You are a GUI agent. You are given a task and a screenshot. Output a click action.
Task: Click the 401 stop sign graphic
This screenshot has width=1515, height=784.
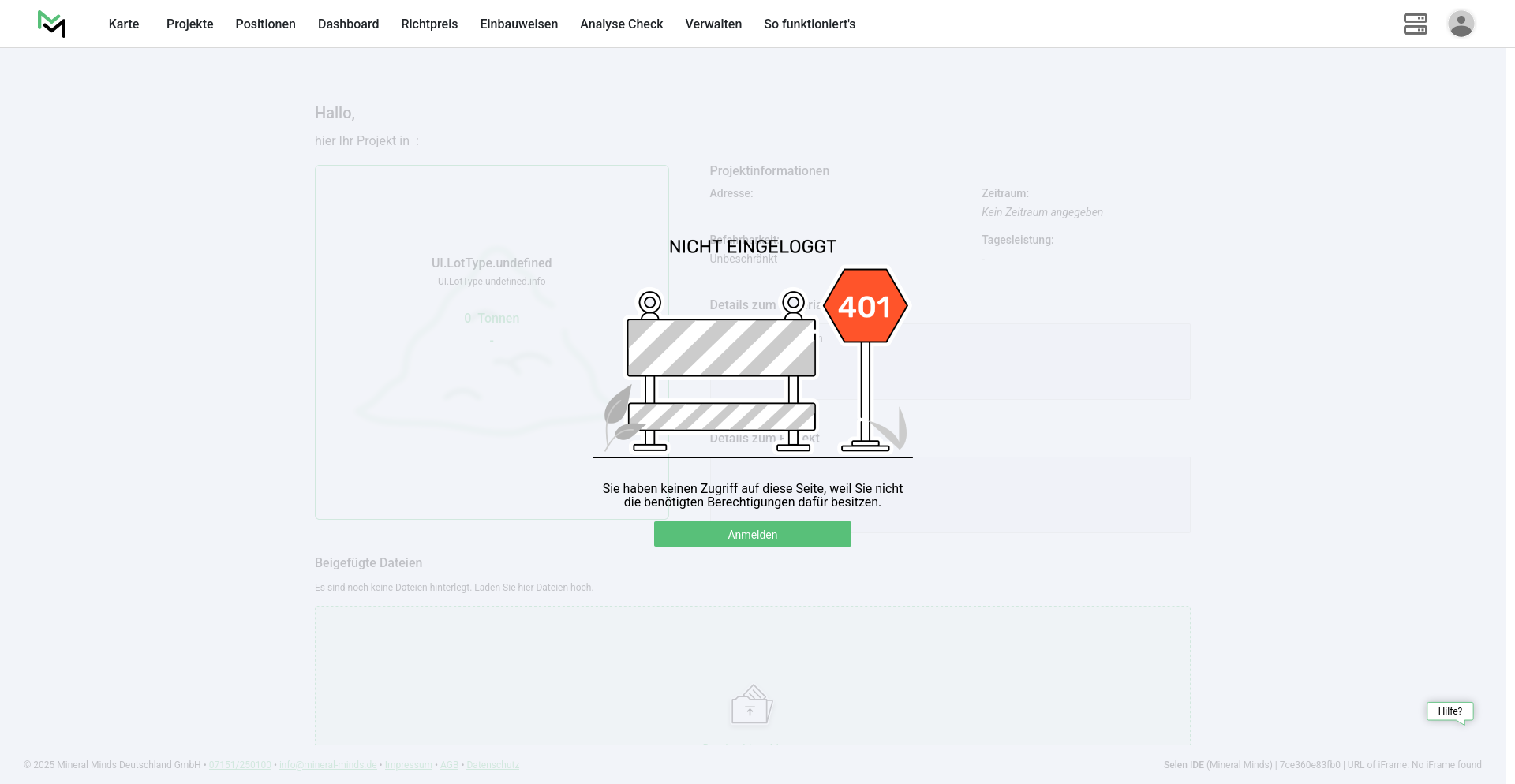tap(865, 306)
